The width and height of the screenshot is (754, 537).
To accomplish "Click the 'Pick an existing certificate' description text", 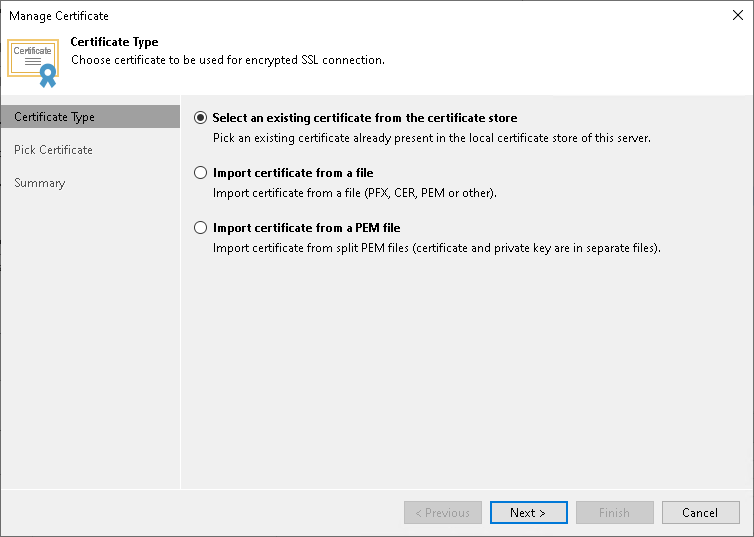I will [431, 138].
